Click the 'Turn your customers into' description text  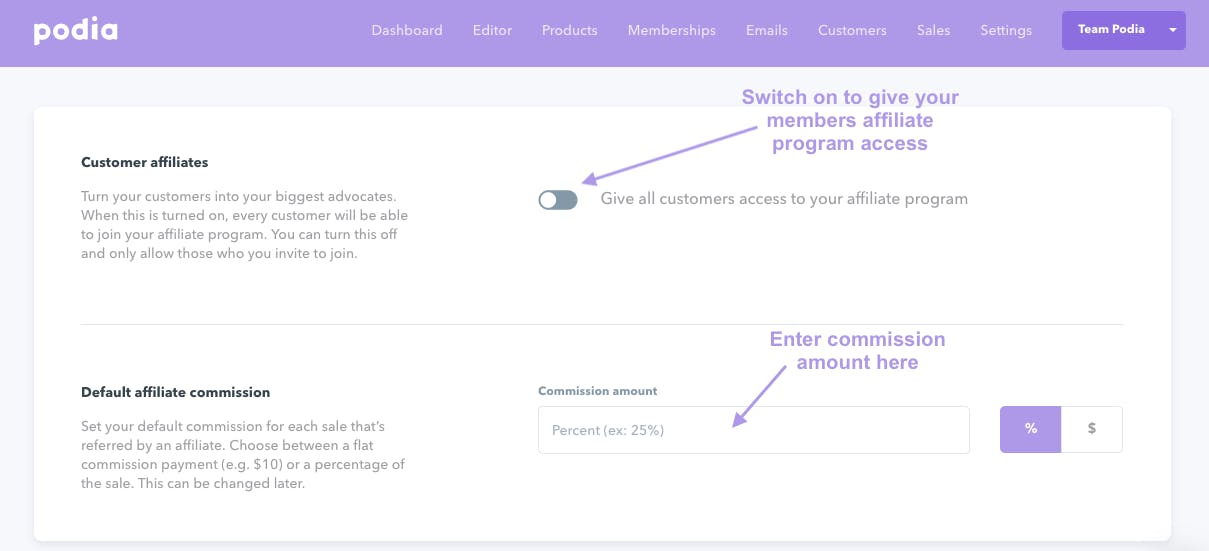[x=245, y=225]
